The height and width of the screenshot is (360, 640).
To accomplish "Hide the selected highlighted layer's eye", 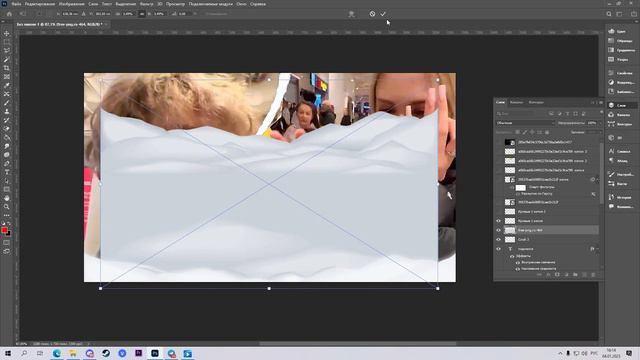I will [498, 230].
